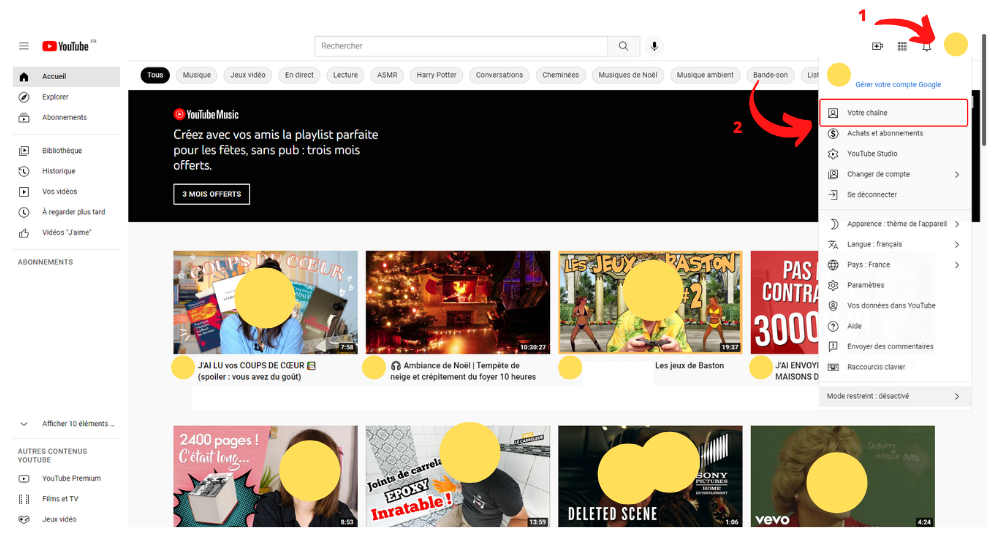This screenshot has height=560, width=1000.
Task: Open the vevo music video thumbnail
Action: 842,476
